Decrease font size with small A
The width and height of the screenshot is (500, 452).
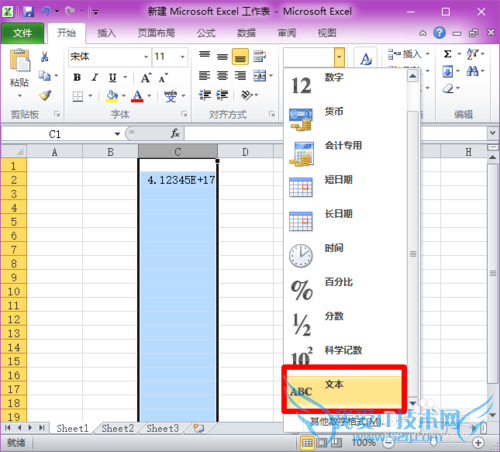pos(163,78)
